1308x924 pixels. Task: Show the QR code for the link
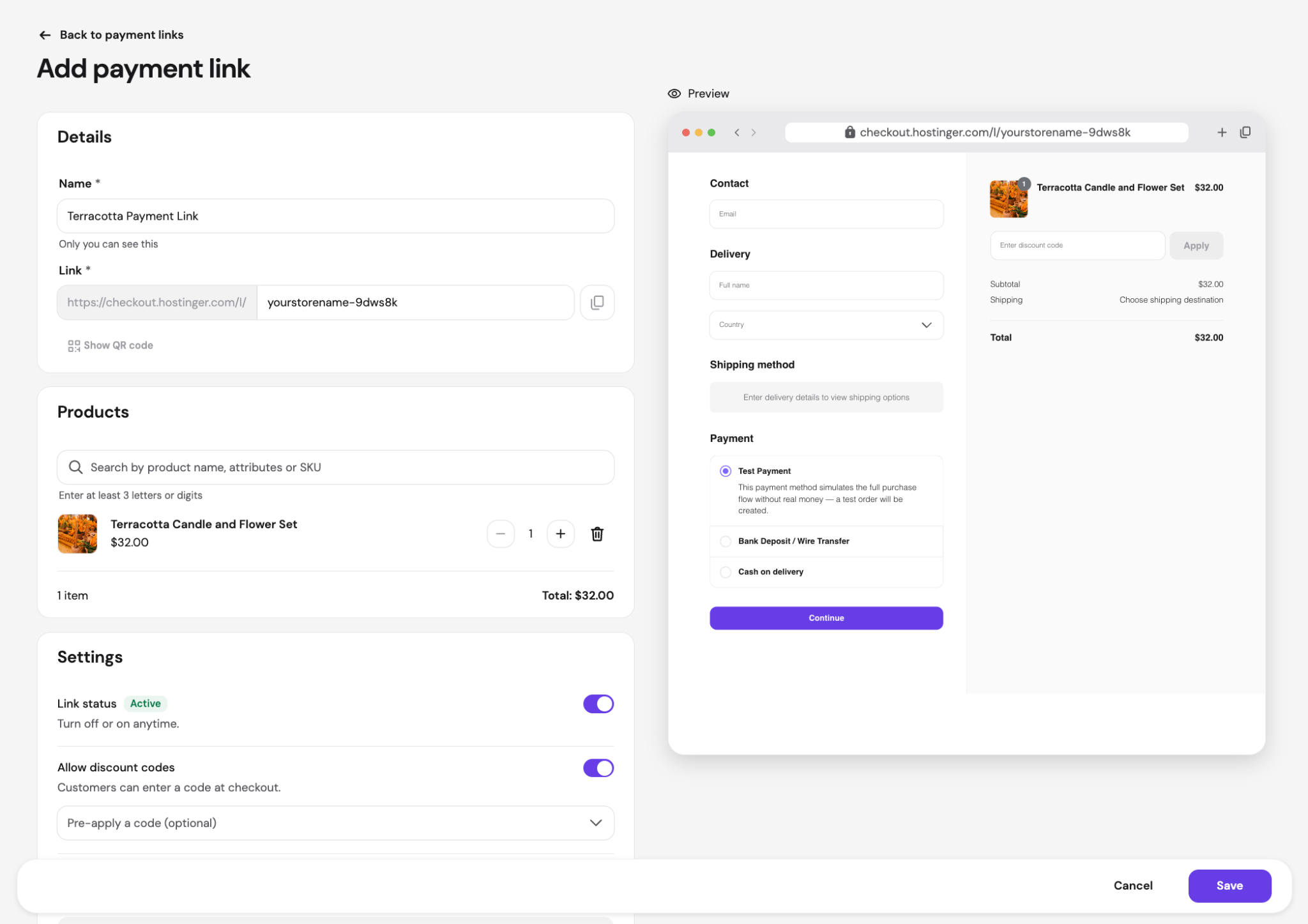click(110, 345)
